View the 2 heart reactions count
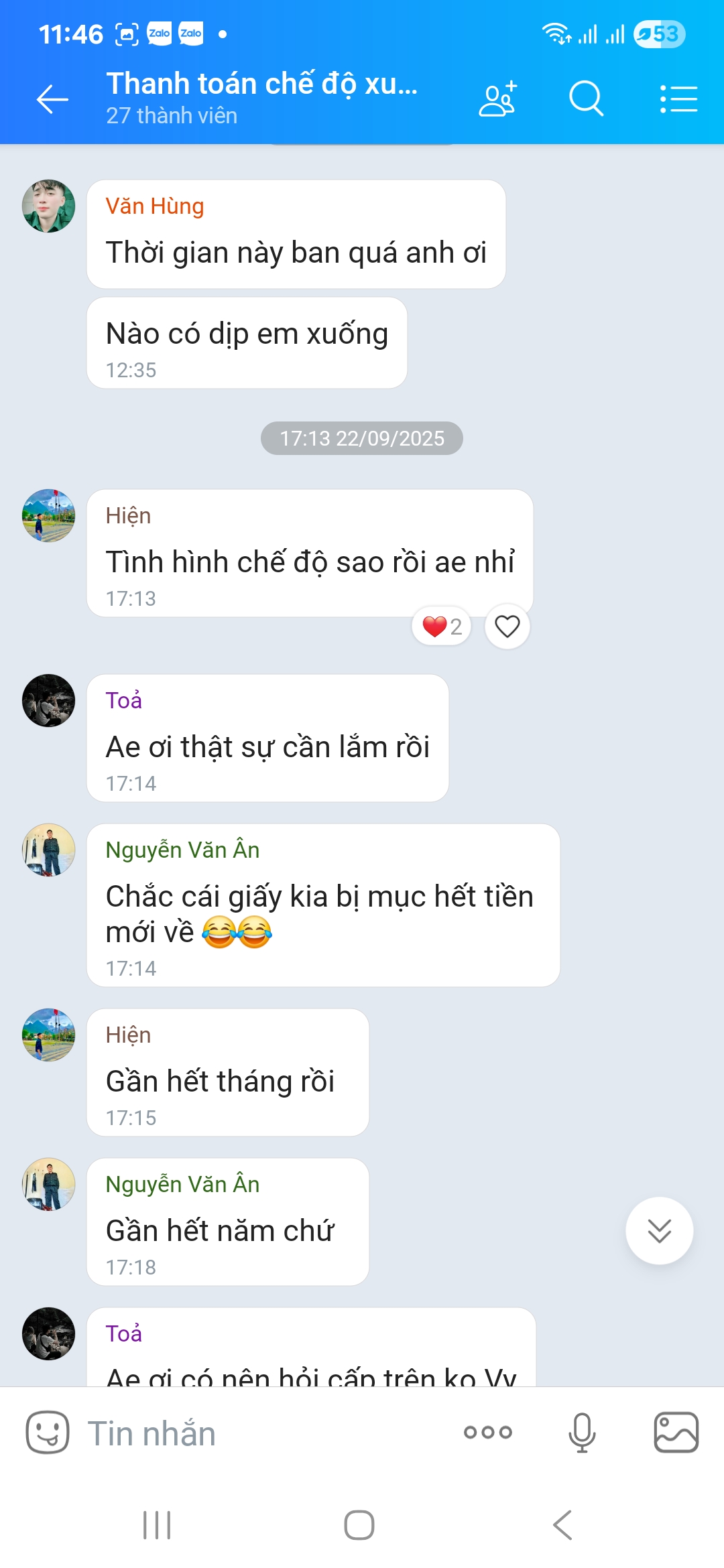 pyautogui.click(x=442, y=627)
